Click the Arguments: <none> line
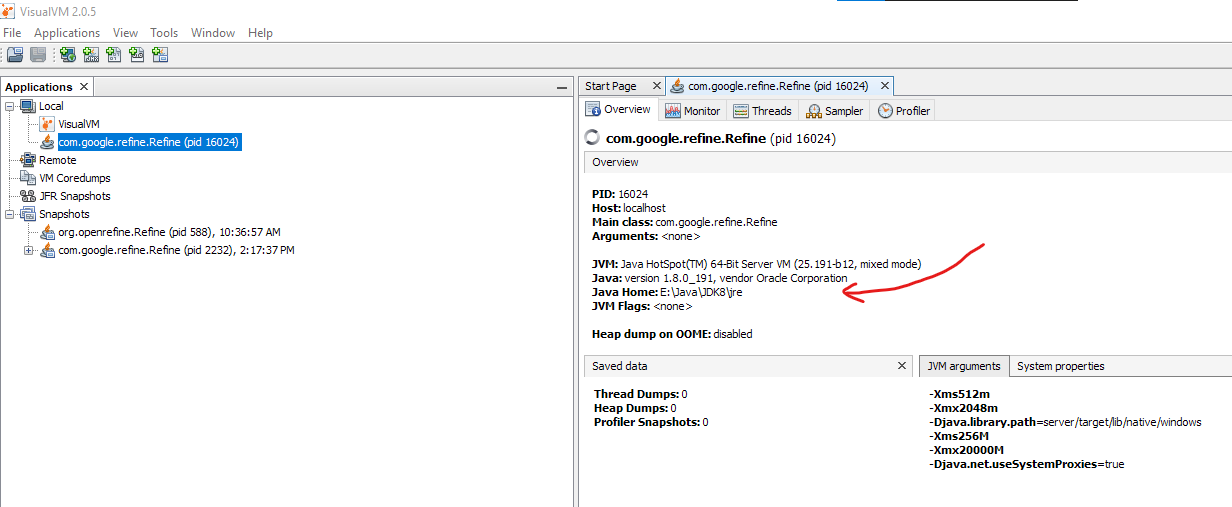This screenshot has height=507, width=1232. coord(646,236)
